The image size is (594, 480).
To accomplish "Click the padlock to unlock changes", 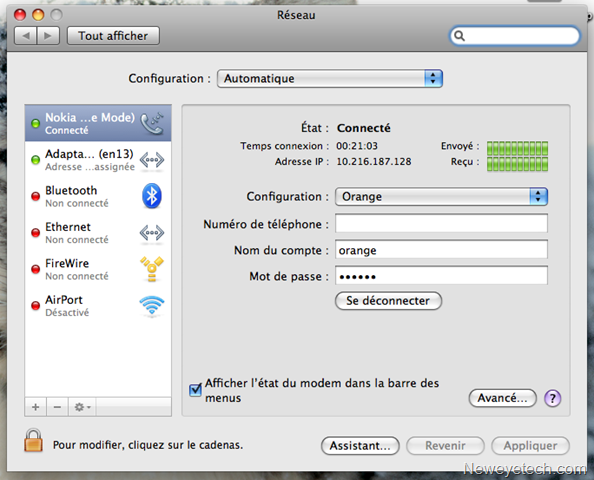I will [x=33, y=441].
